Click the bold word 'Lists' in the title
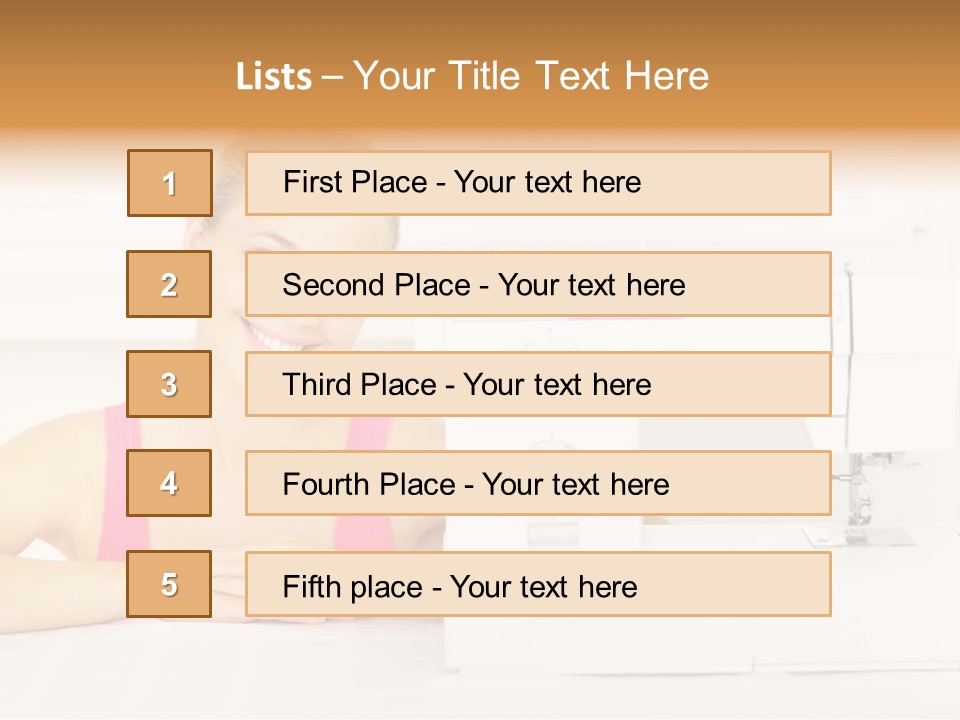The height and width of the screenshot is (720, 960). click(x=274, y=77)
